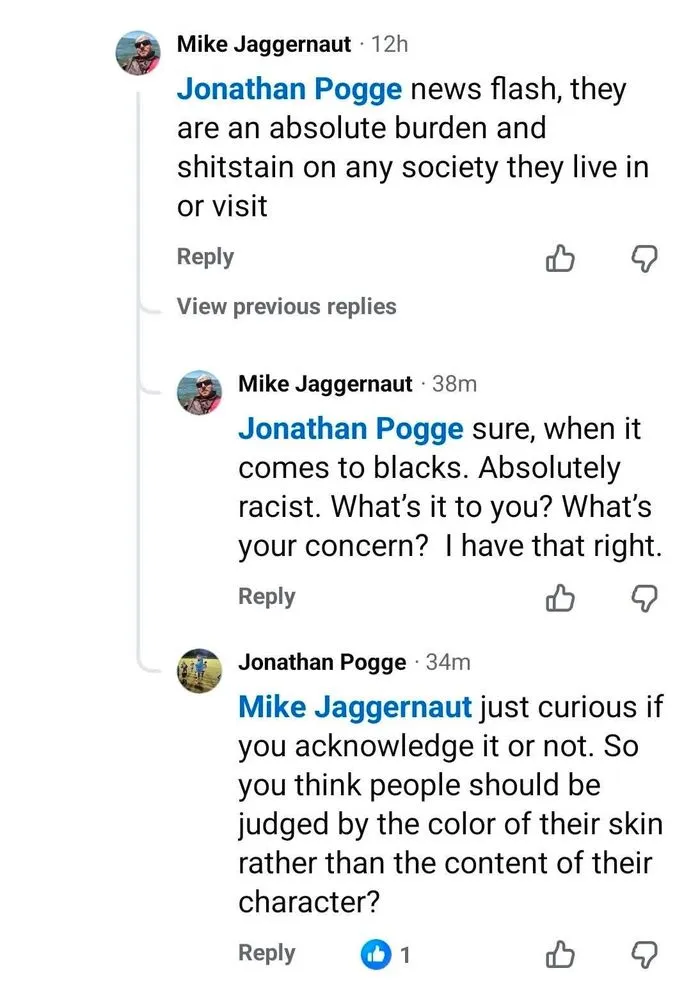Image resolution: width=691 pixels, height=1000 pixels.
Task: Open Mike Jaggernaut author name on 12h comment
Action: (264, 44)
